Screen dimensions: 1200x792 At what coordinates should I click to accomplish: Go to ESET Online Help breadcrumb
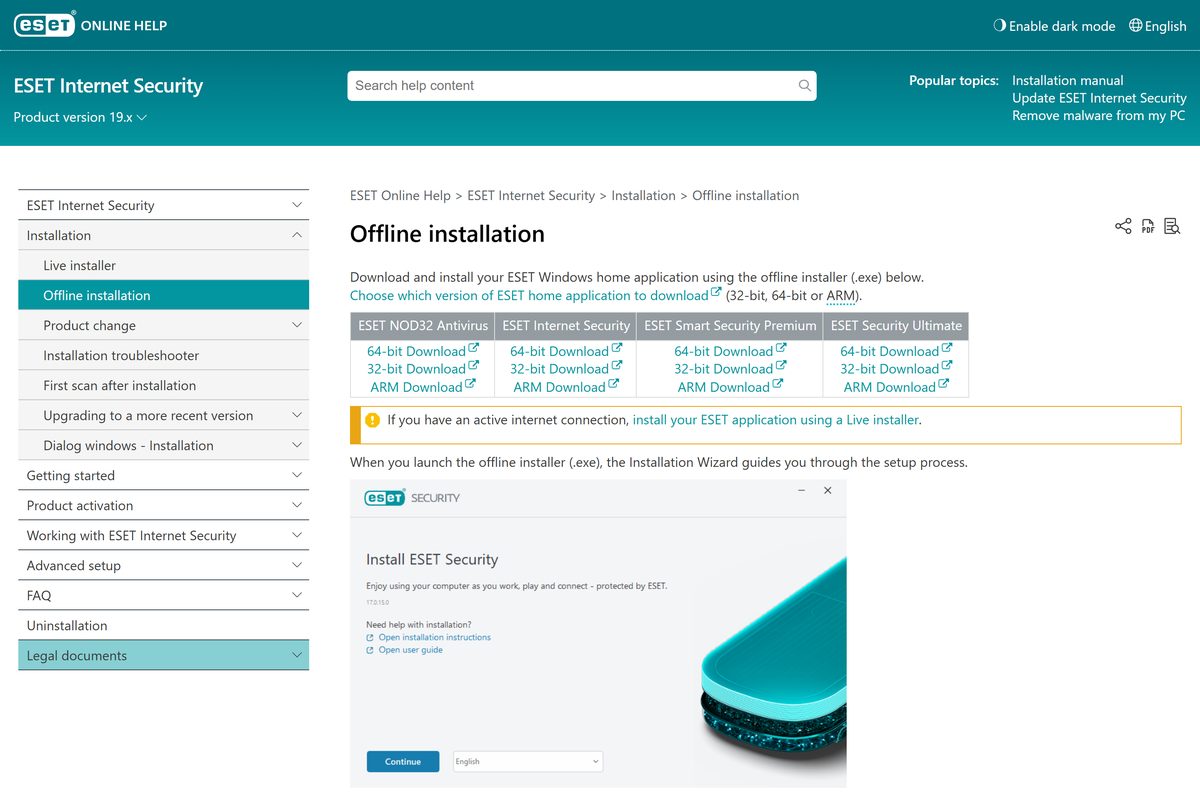[400, 196]
